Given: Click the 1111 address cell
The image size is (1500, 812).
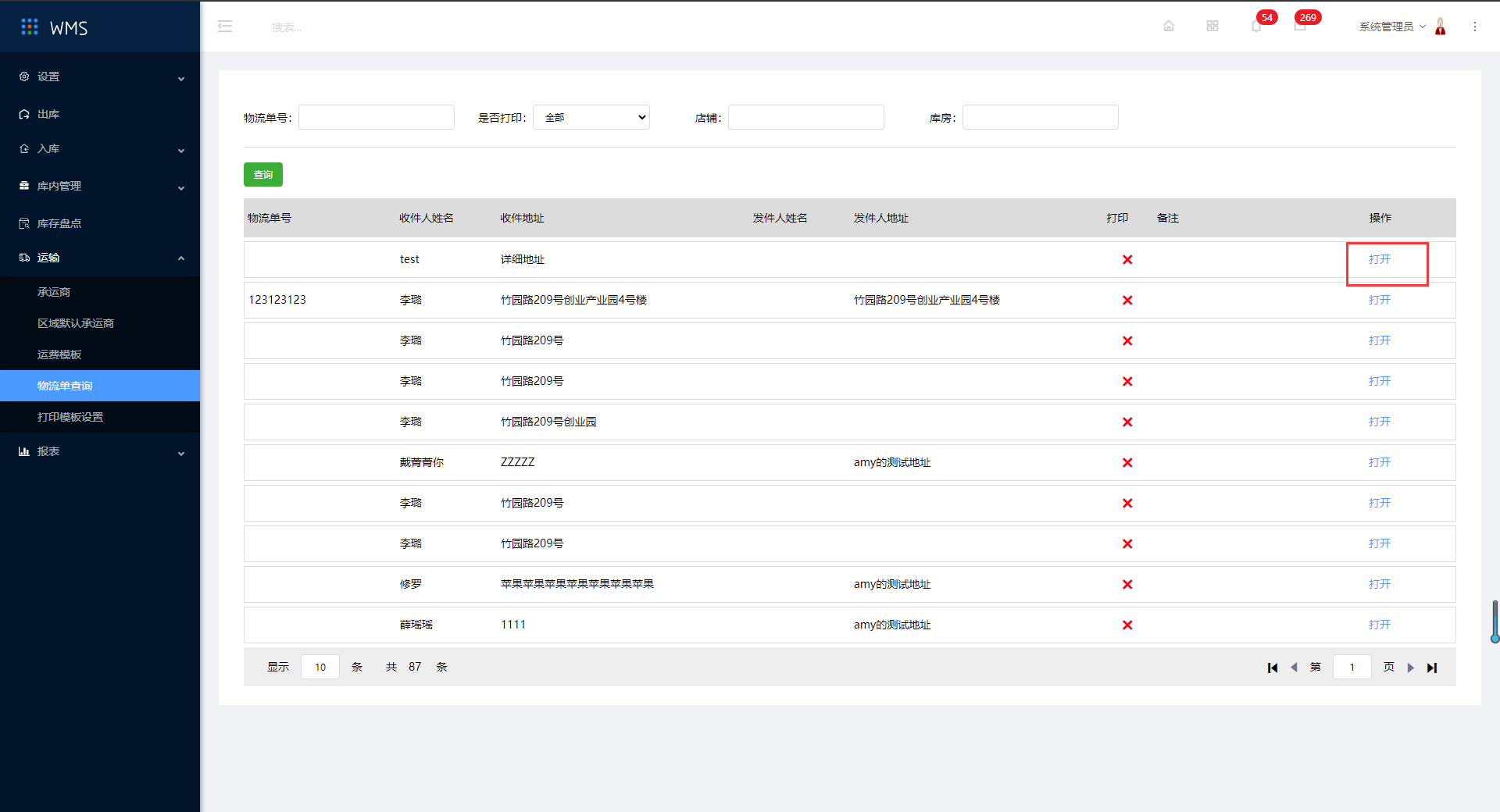Looking at the screenshot, I should 513,625.
